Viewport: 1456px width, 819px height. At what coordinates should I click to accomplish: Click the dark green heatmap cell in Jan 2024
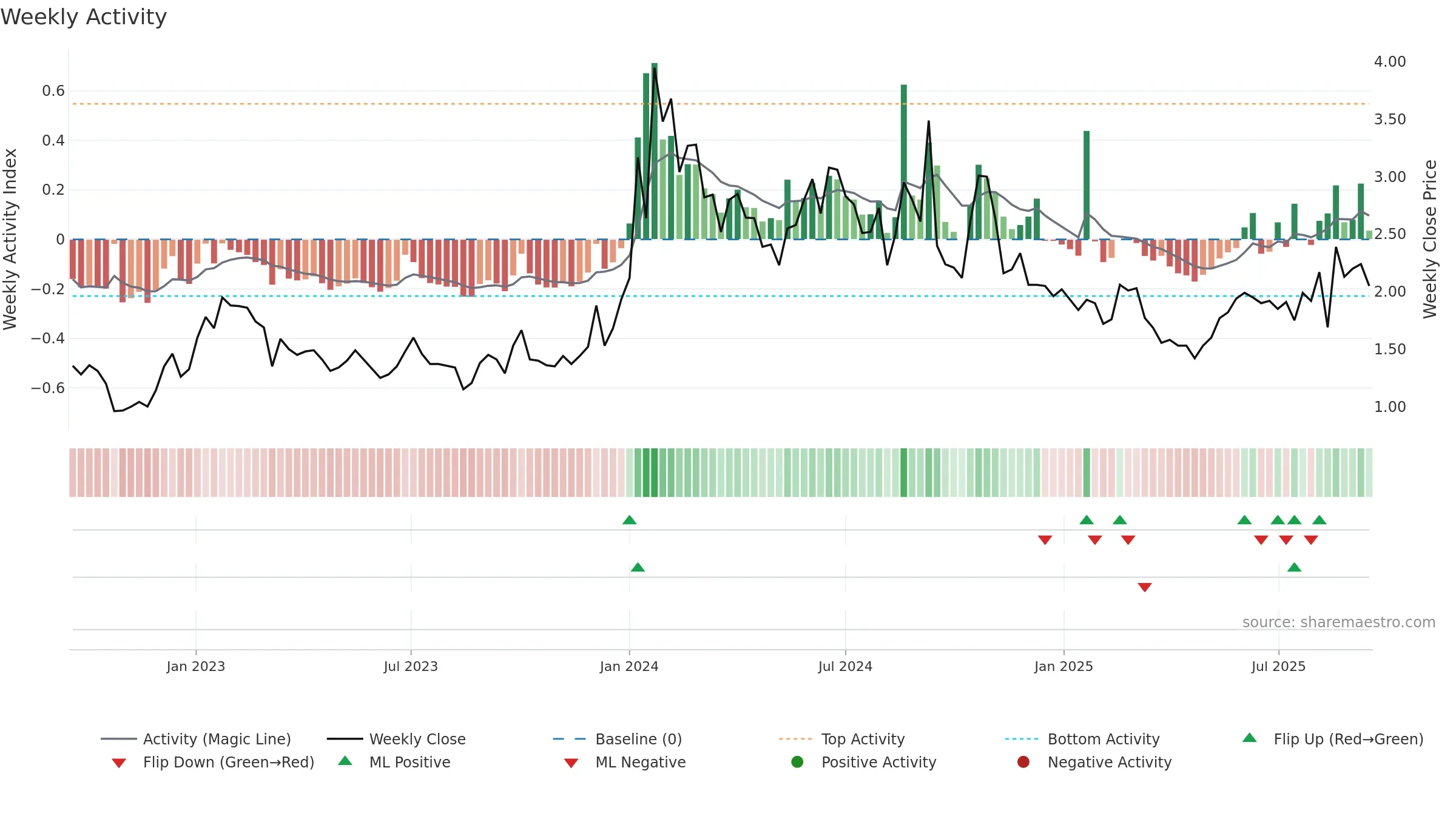[x=655, y=473]
